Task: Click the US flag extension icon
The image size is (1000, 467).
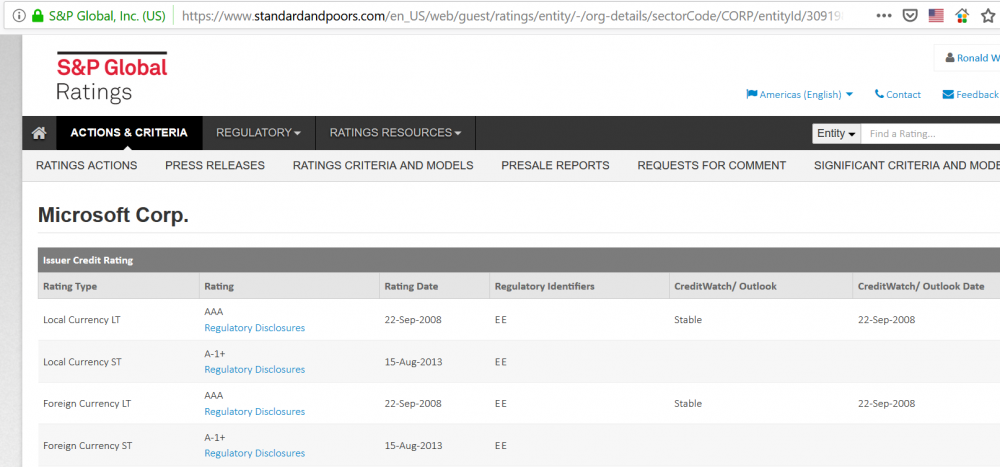Action: click(936, 16)
